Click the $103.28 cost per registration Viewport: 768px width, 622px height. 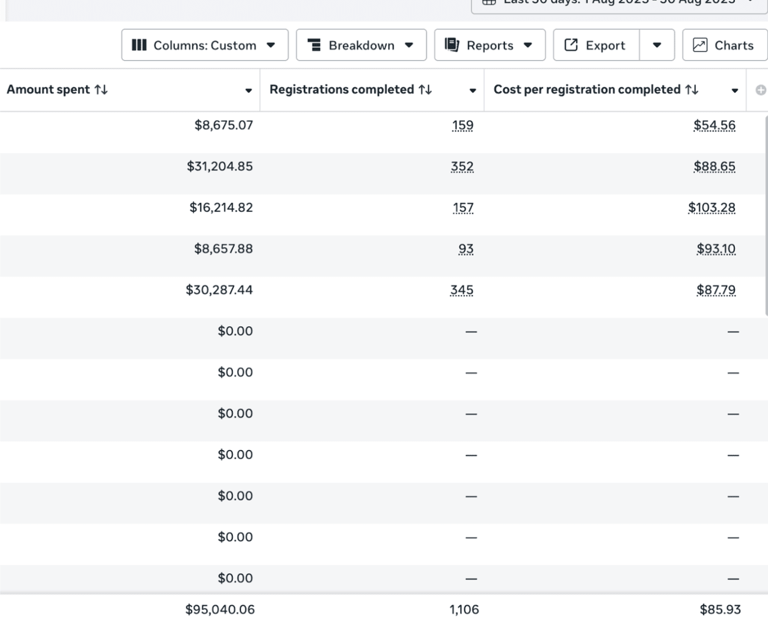pos(711,208)
